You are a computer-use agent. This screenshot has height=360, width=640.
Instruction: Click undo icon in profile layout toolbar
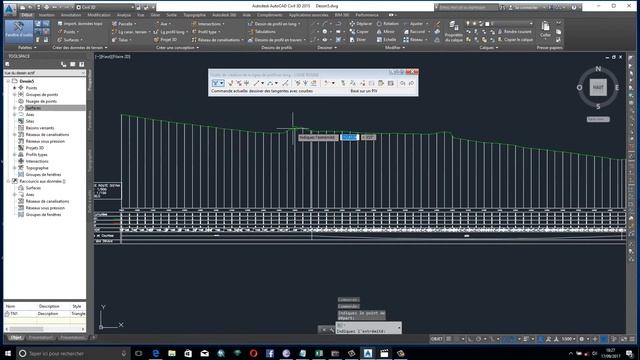402,83
